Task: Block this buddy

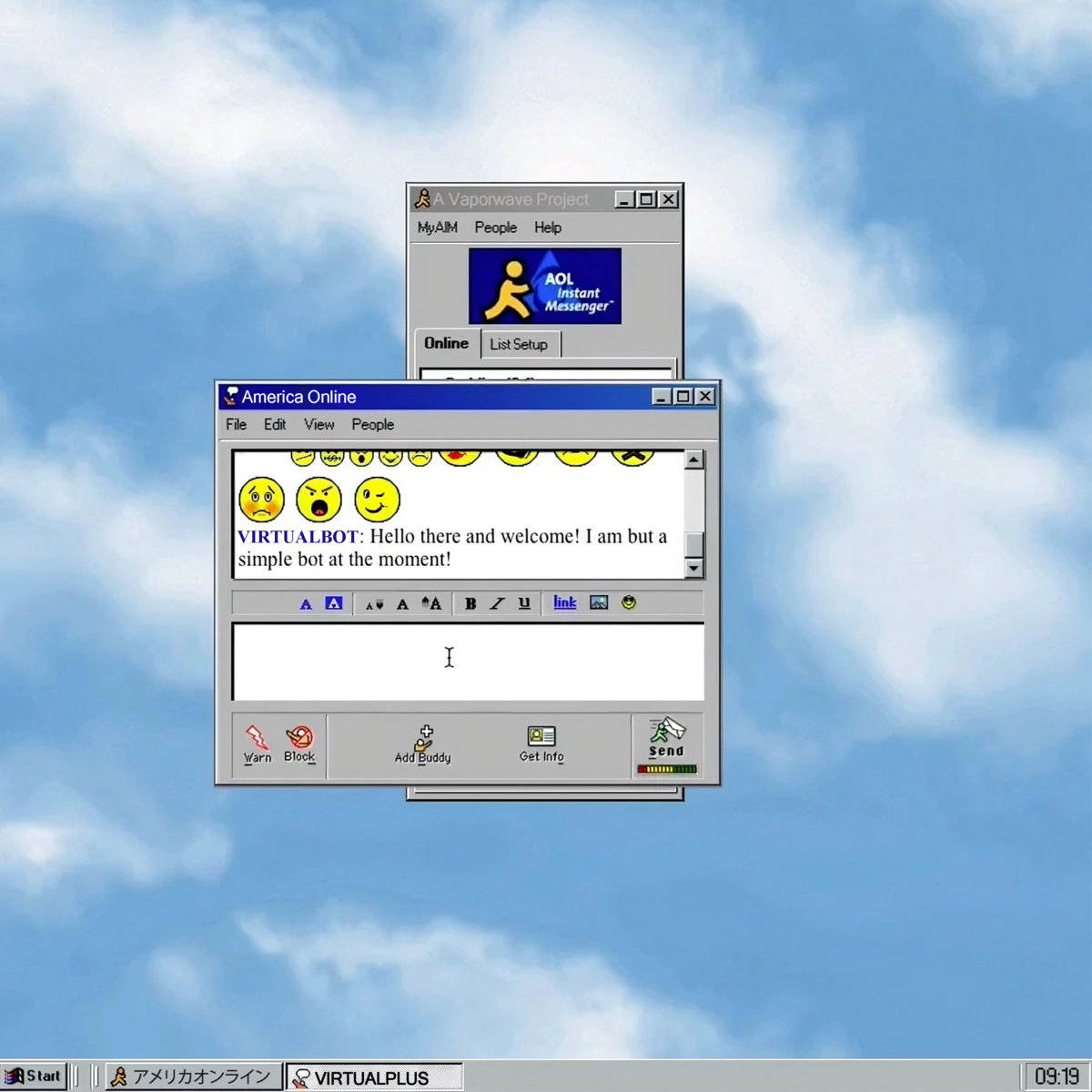Action: [x=299, y=743]
